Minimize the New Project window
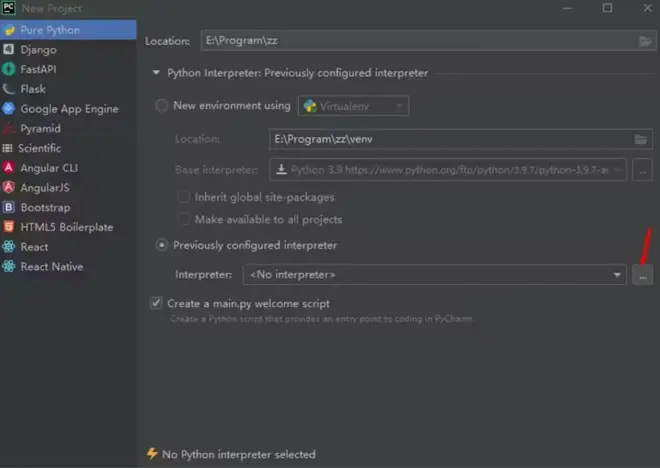Viewport: 660px width, 468px height. (567, 8)
